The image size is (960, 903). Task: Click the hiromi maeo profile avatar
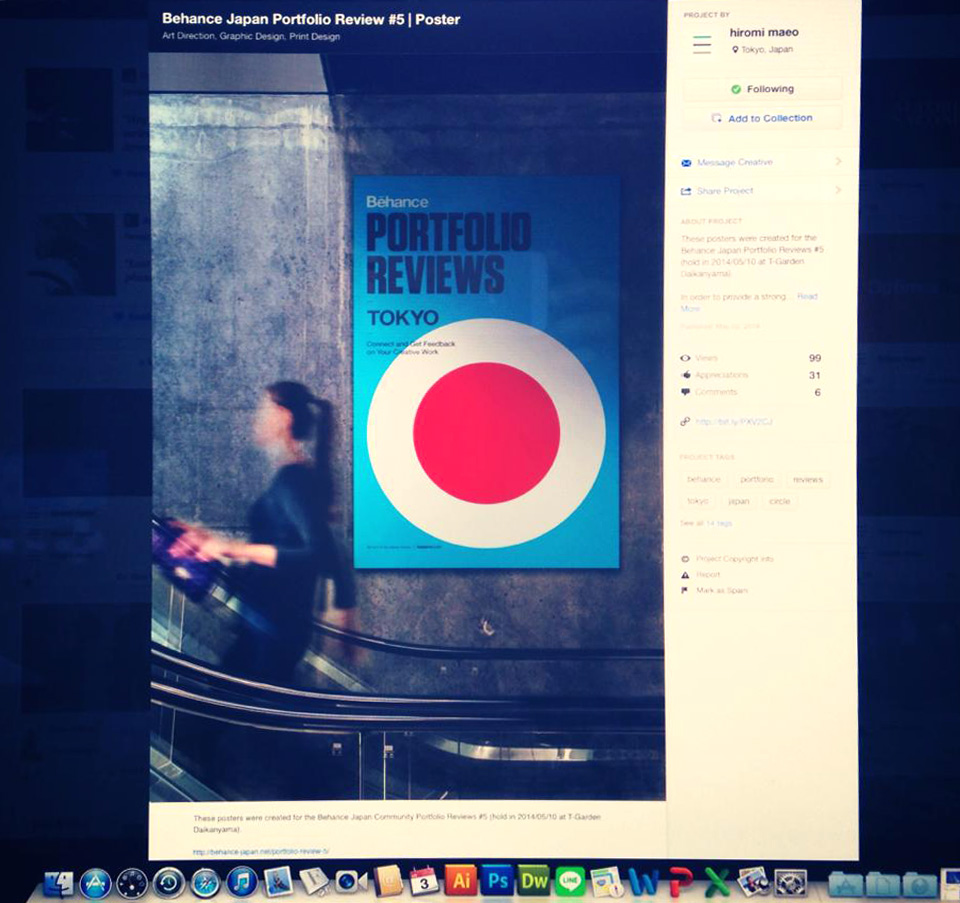pyautogui.click(x=702, y=44)
